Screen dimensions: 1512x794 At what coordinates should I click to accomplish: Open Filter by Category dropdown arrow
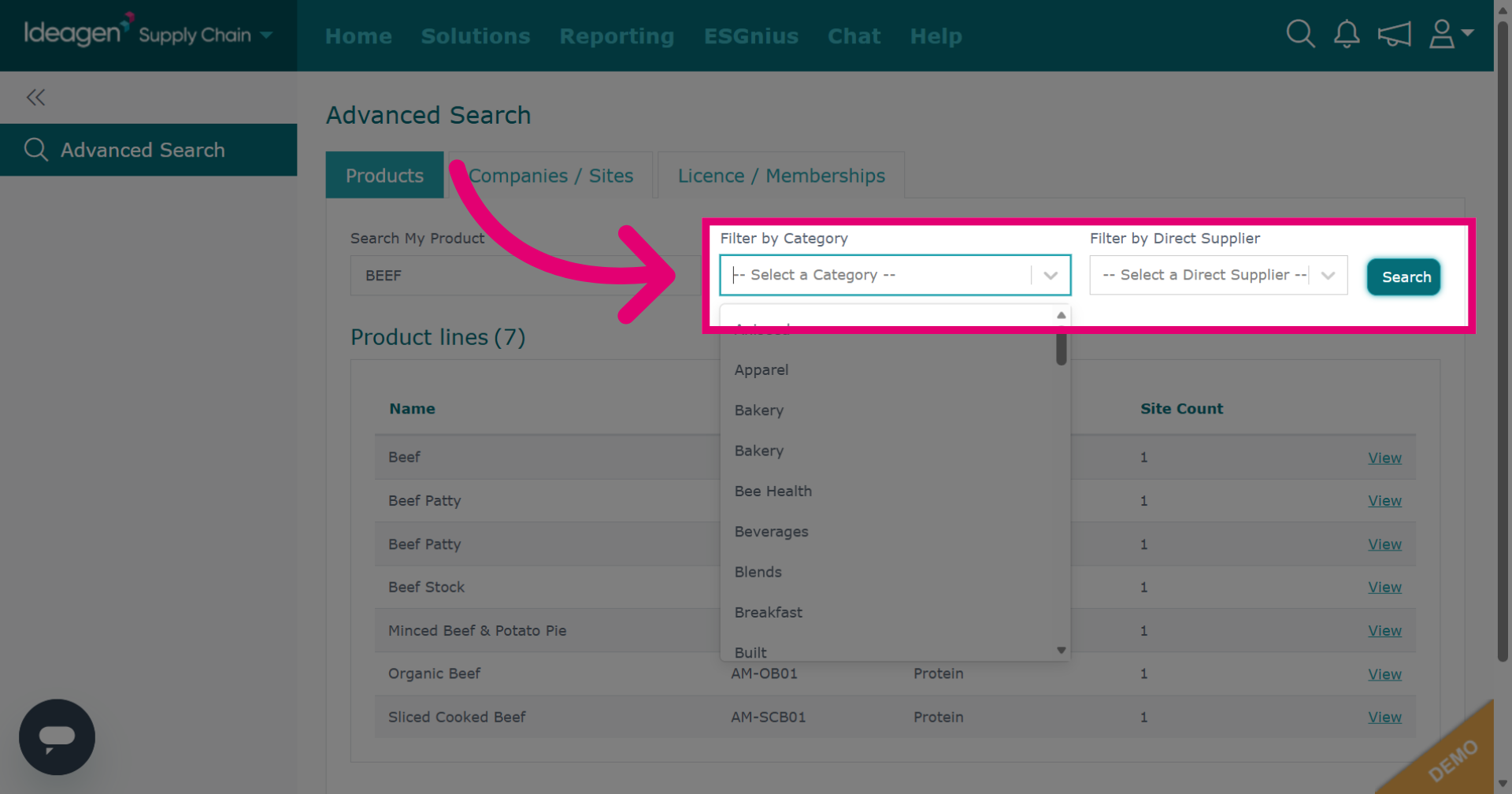tap(1051, 275)
